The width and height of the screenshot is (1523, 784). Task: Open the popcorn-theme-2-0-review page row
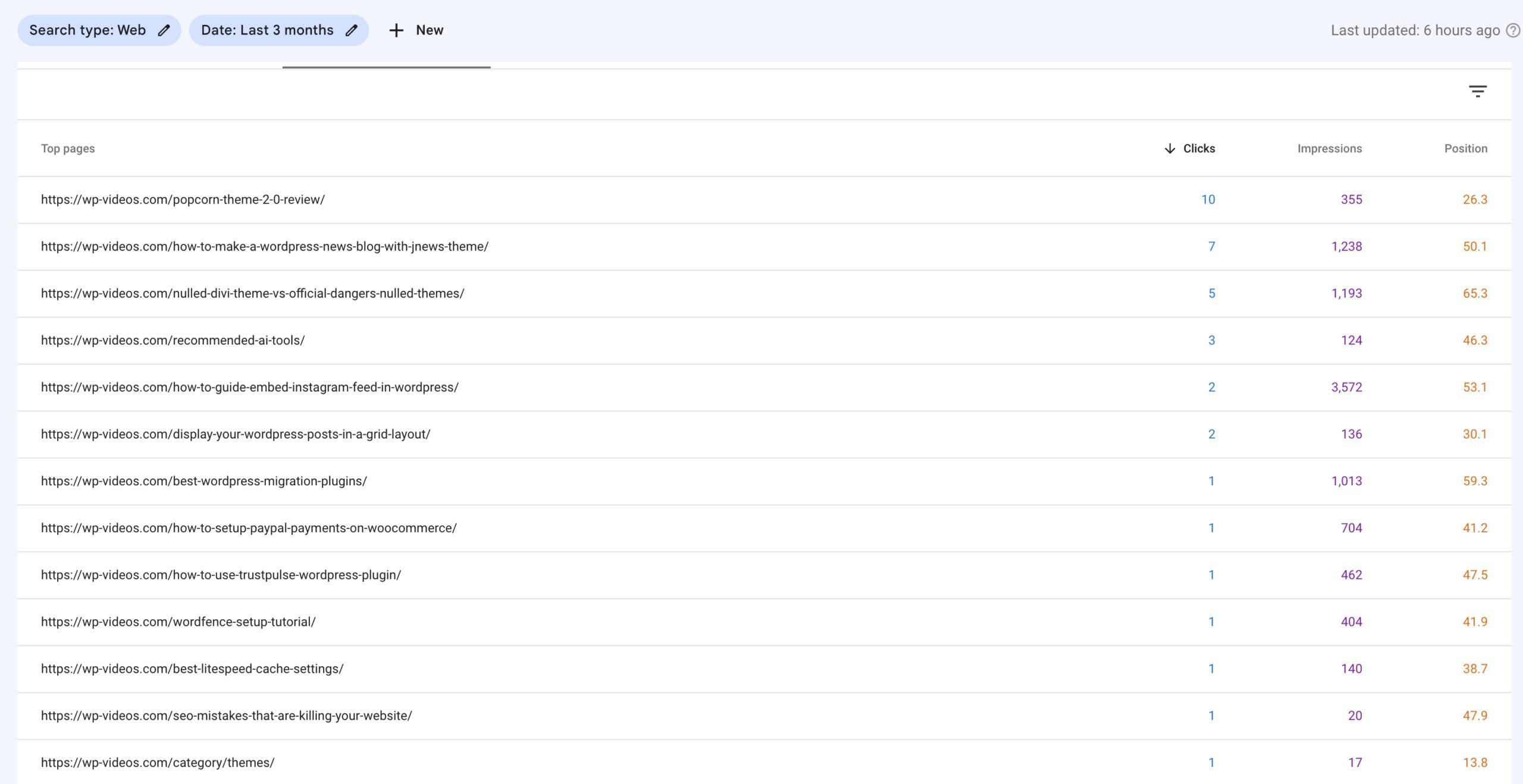click(x=183, y=200)
